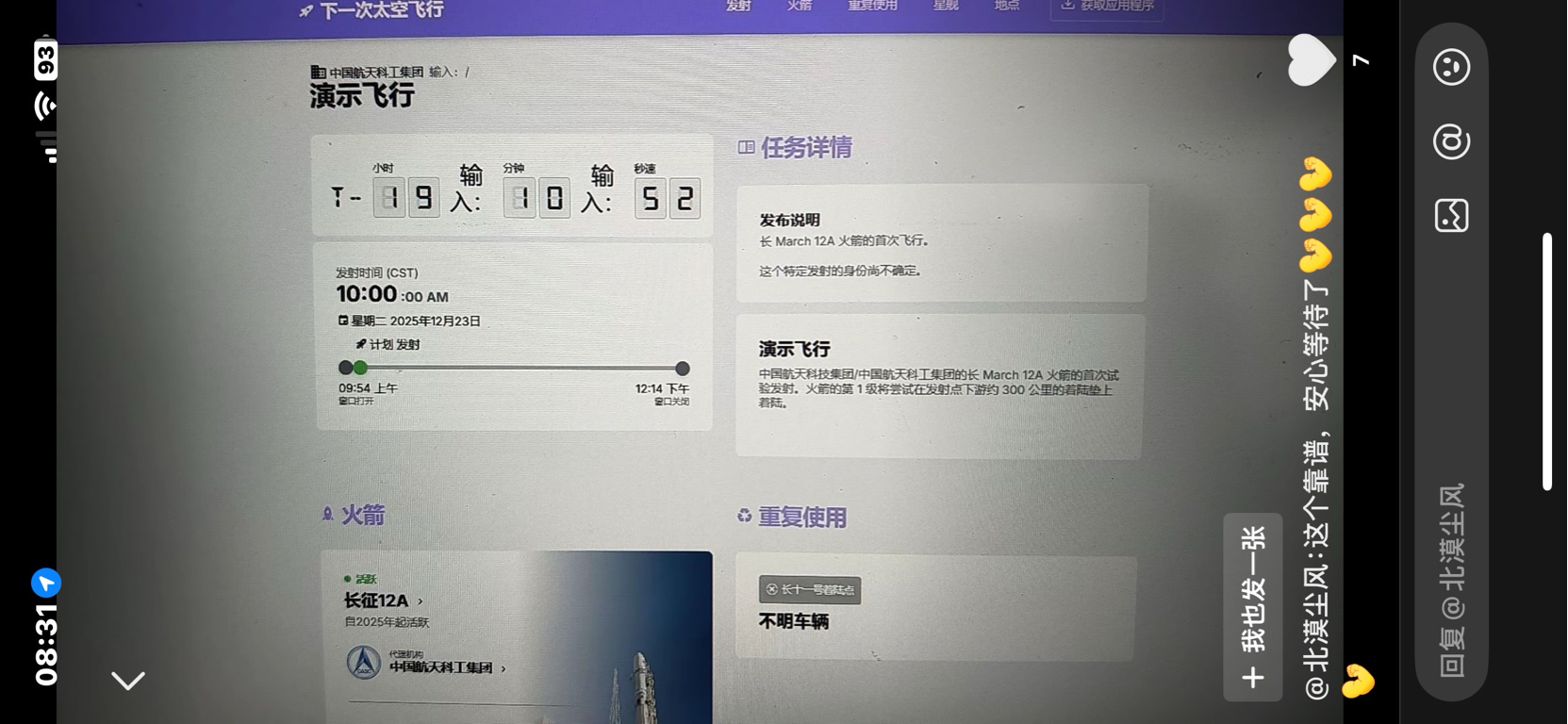Tap the 回复 @北漠尘风 reply input field
Screen dimensions: 1568x724
point(1451,579)
